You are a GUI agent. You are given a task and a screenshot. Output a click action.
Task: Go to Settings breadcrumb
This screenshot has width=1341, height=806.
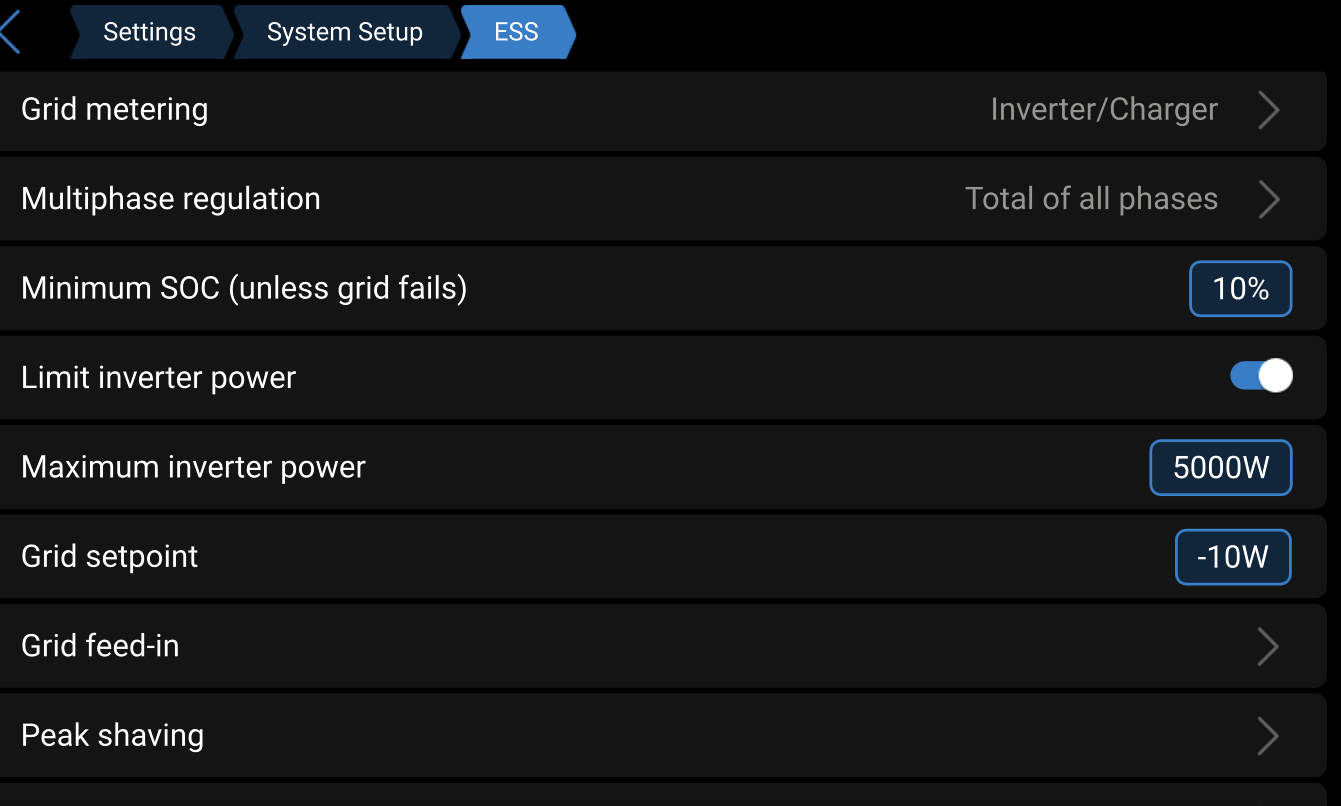[149, 32]
